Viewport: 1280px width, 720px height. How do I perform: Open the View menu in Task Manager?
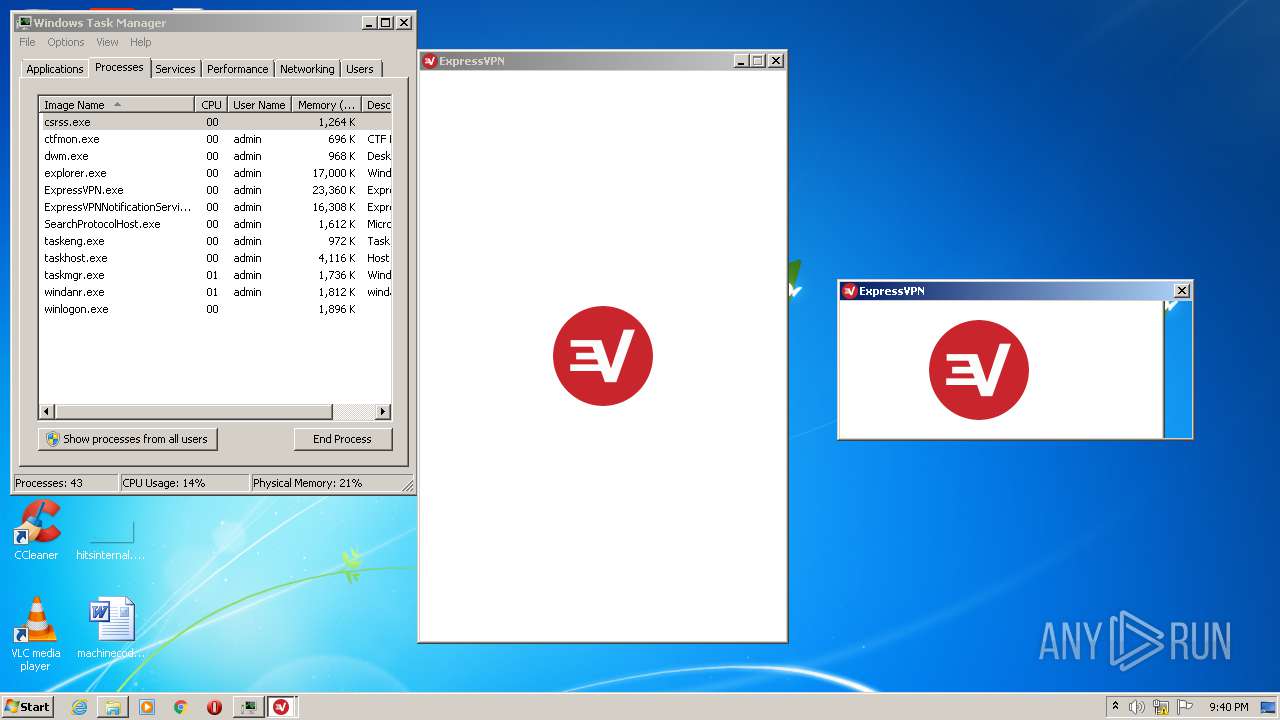point(107,42)
